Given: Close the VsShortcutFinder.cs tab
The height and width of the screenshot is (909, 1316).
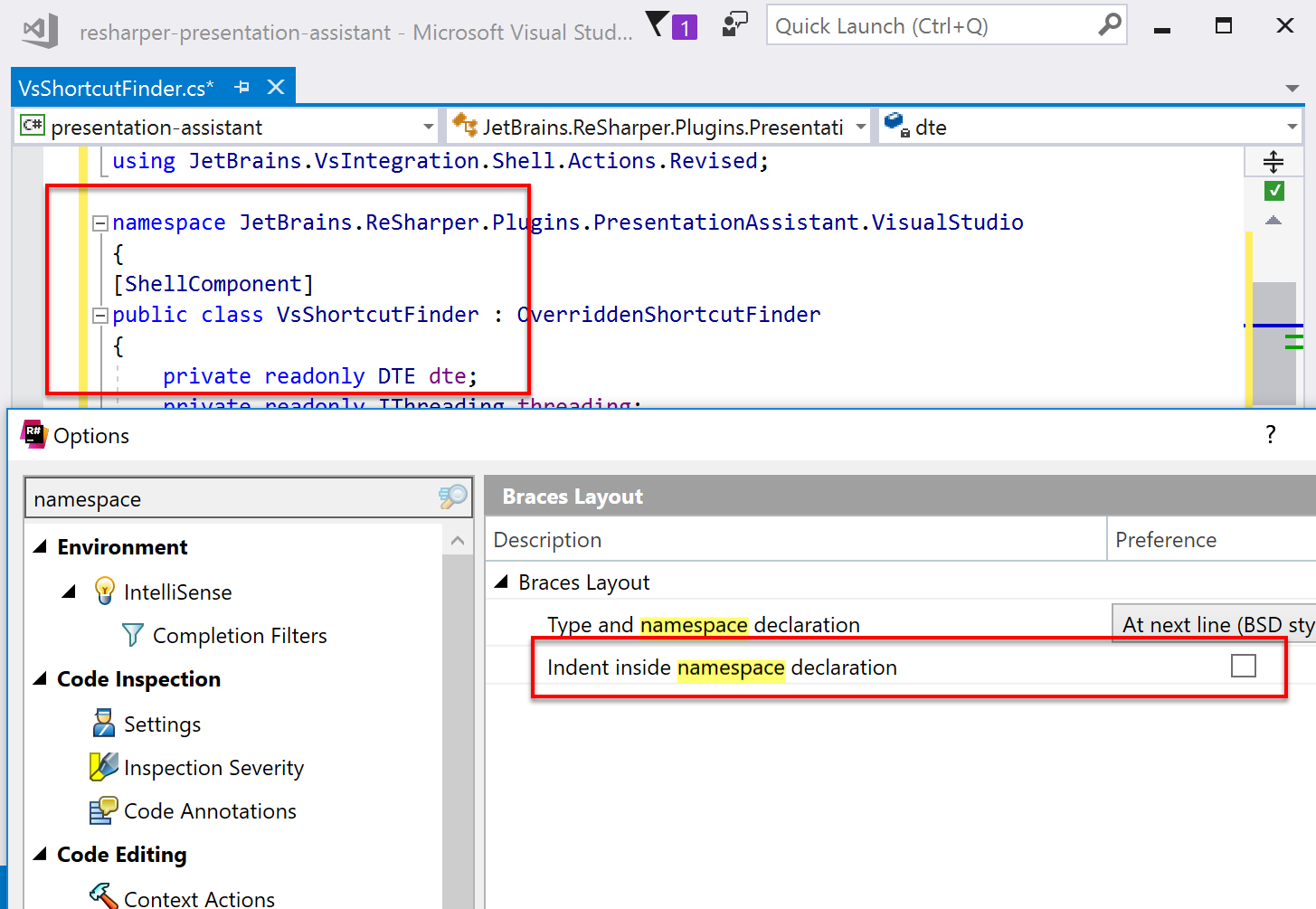Looking at the screenshot, I should pos(276,87).
